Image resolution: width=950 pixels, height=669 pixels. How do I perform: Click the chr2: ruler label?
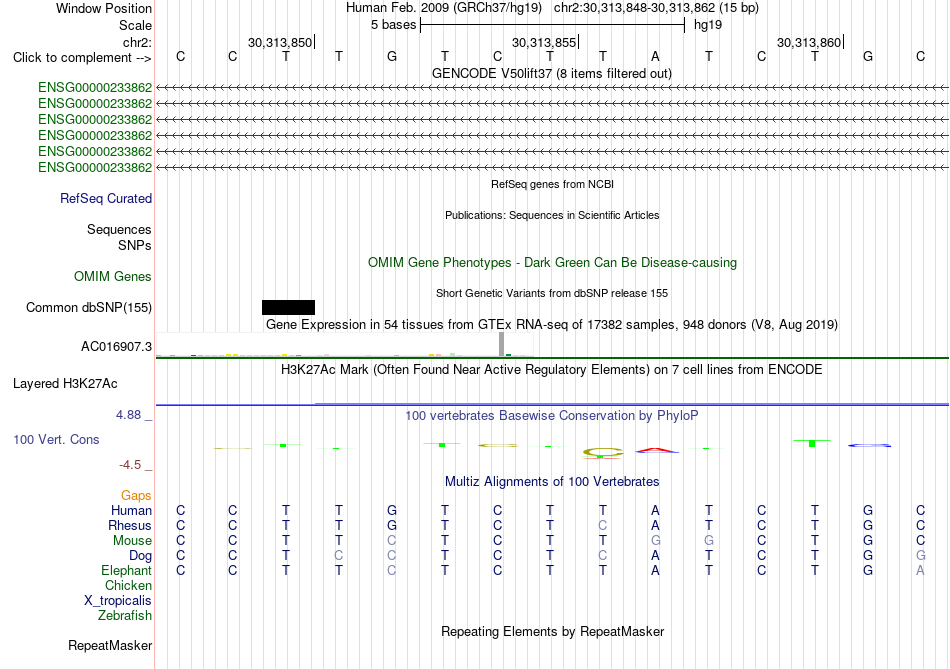tap(138, 42)
